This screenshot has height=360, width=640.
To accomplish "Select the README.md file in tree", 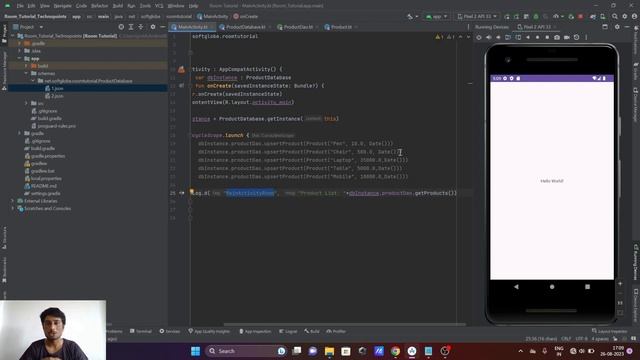I will pos(43,186).
